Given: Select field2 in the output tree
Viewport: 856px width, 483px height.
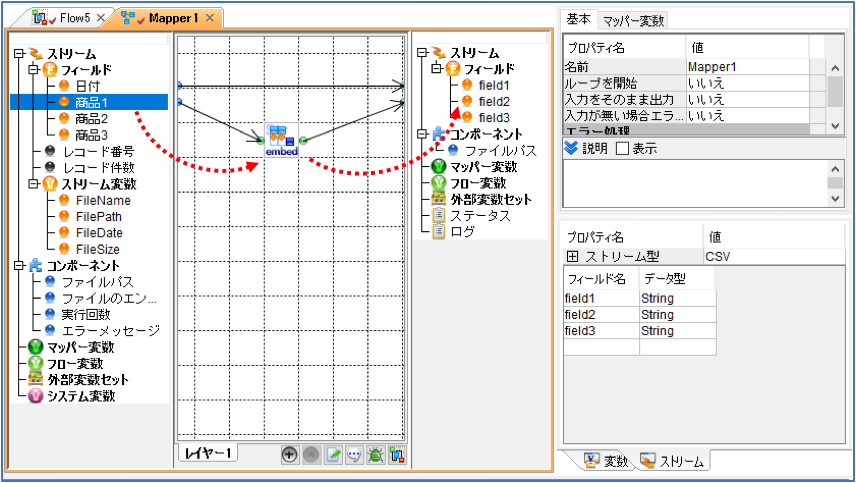Looking at the screenshot, I should tap(494, 102).
